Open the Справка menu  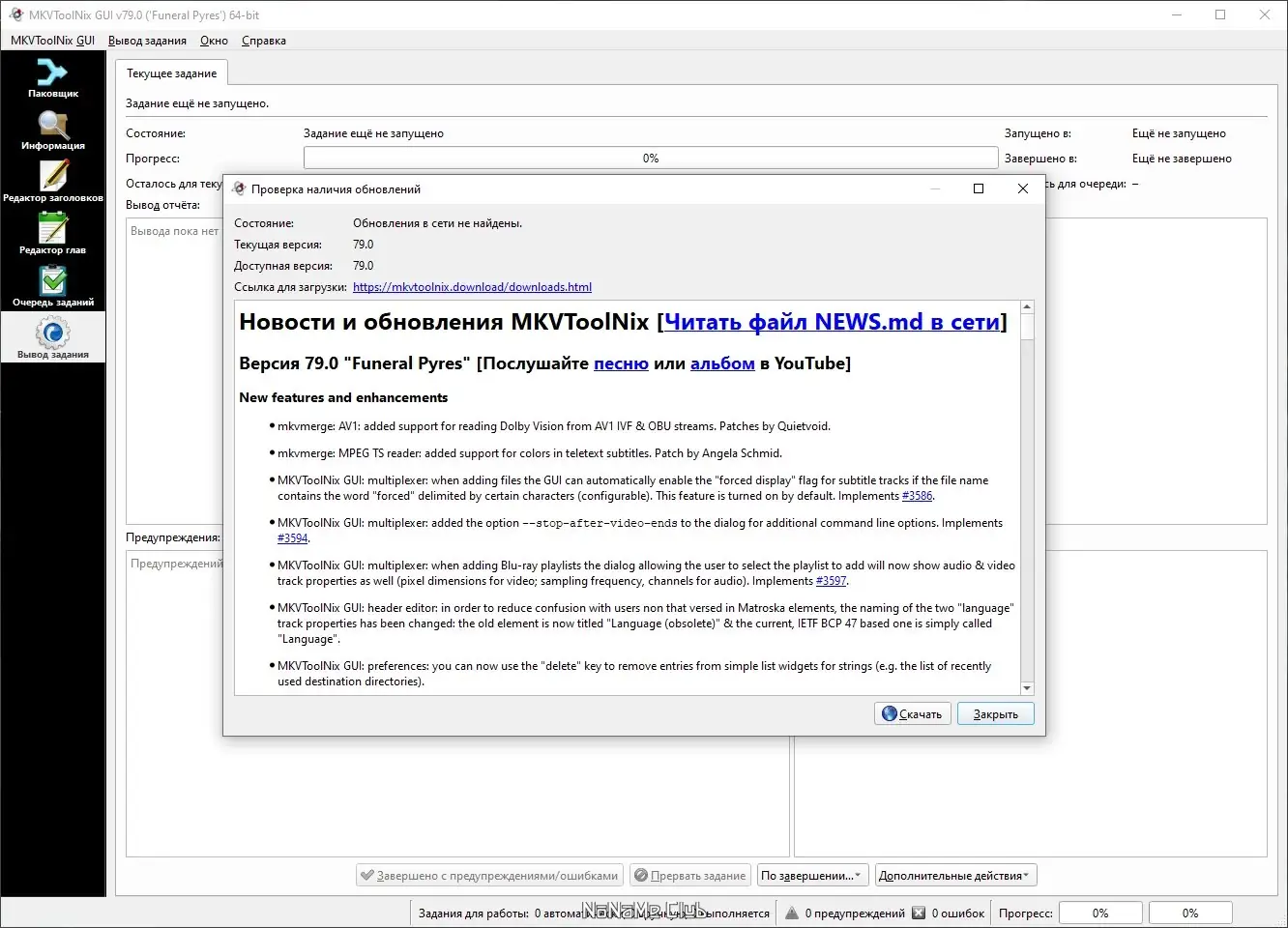(x=264, y=41)
